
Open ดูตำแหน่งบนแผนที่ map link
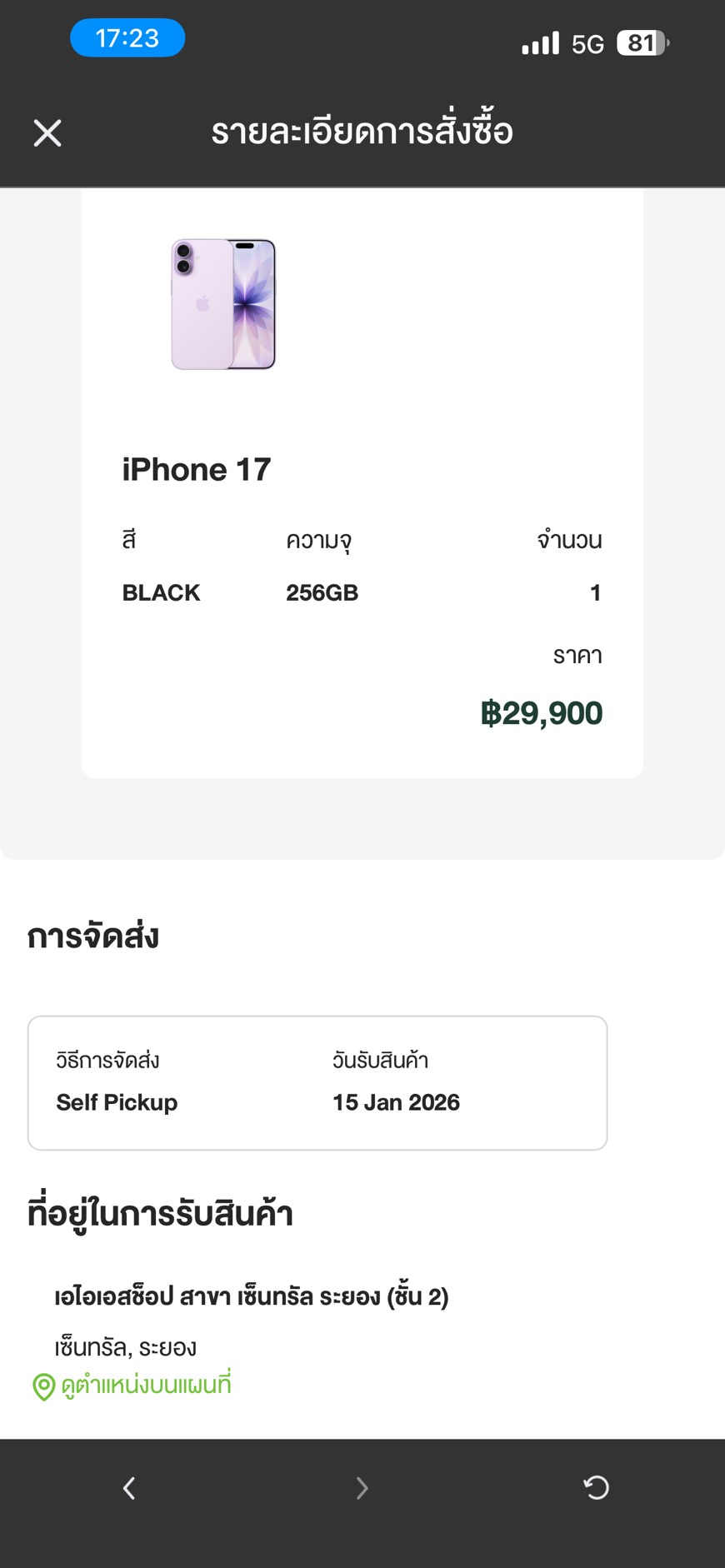[146, 1386]
